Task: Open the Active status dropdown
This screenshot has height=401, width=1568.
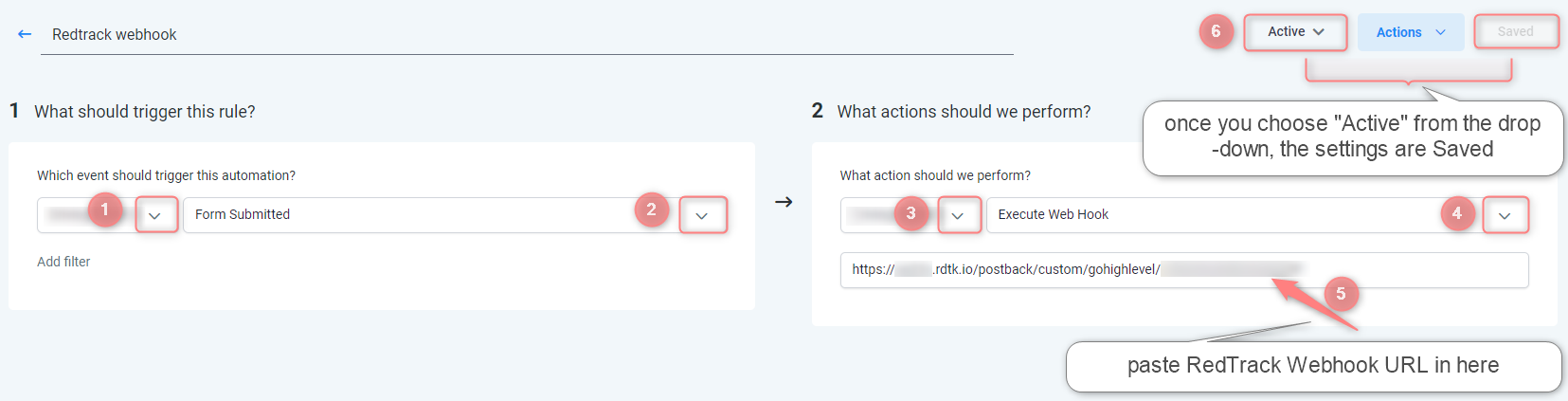Action: tap(1295, 32)
